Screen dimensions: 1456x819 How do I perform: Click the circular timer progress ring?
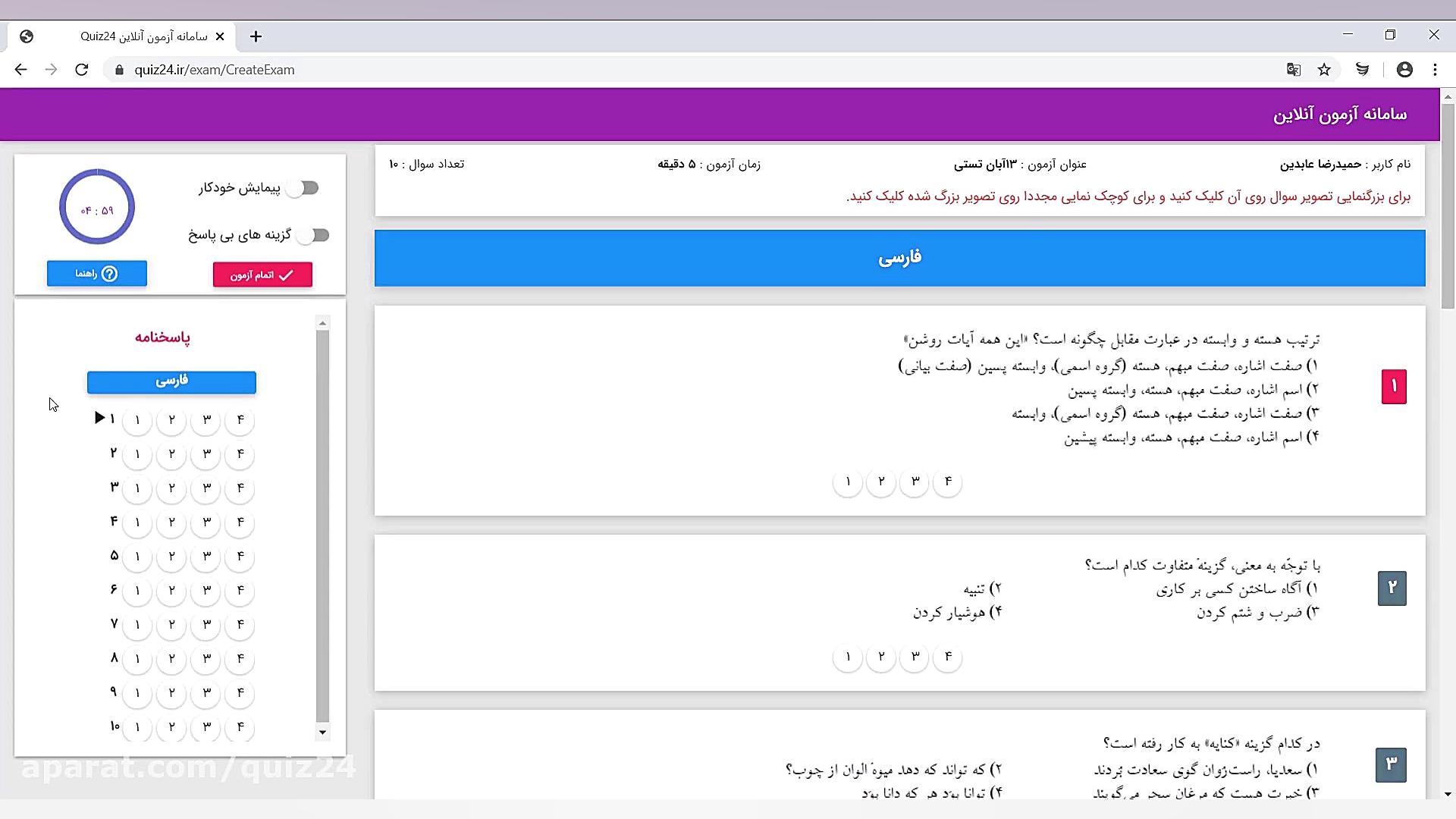97,206
